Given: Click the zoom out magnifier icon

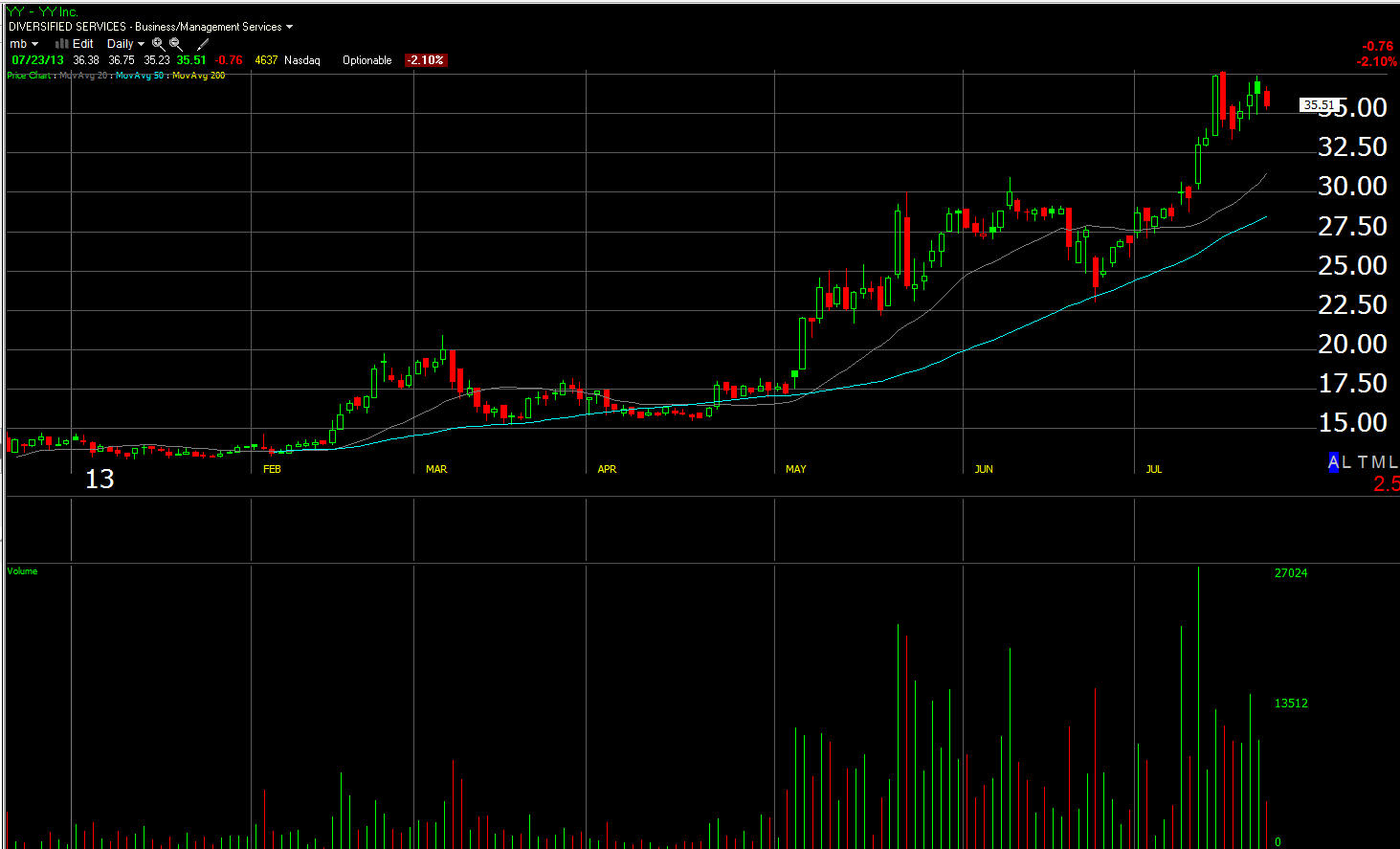Looking at the screenshot, I should pos(176,44).
